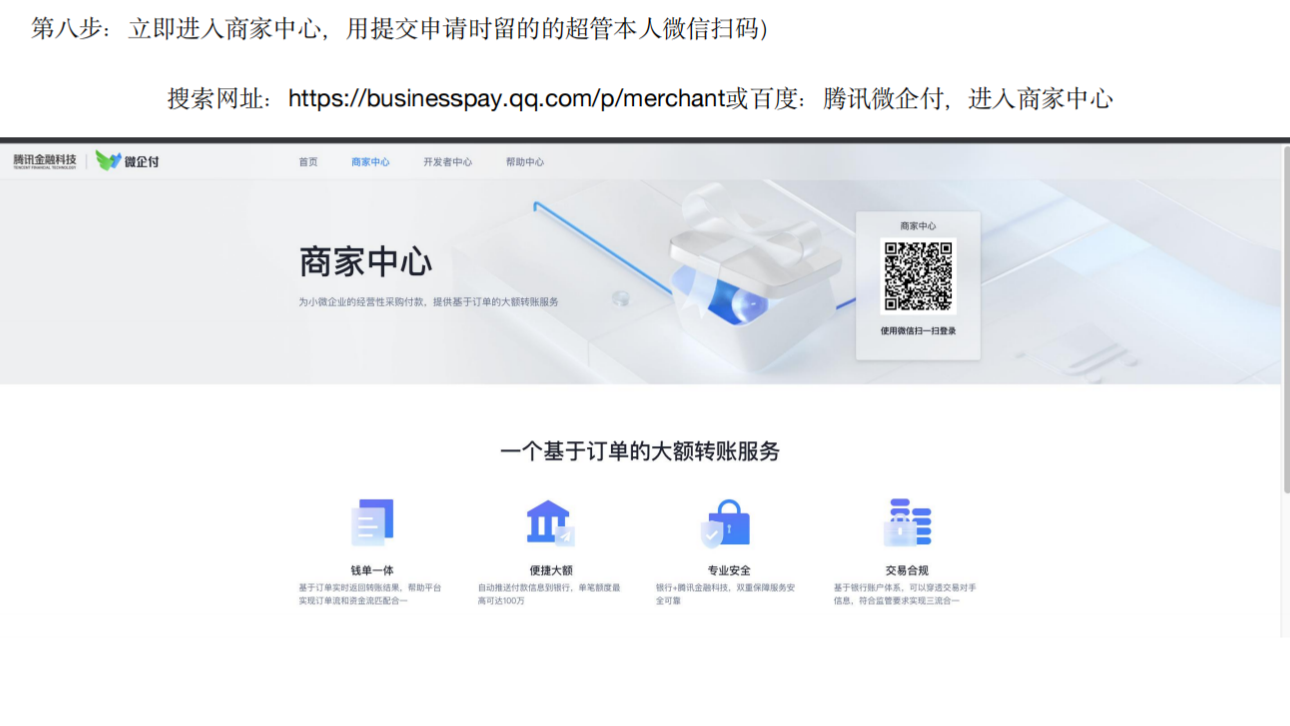Image resolution: width=1290 pixels, height=726 pixels.
Task: Open the 首页 tab
Action: tap(308, 162)
